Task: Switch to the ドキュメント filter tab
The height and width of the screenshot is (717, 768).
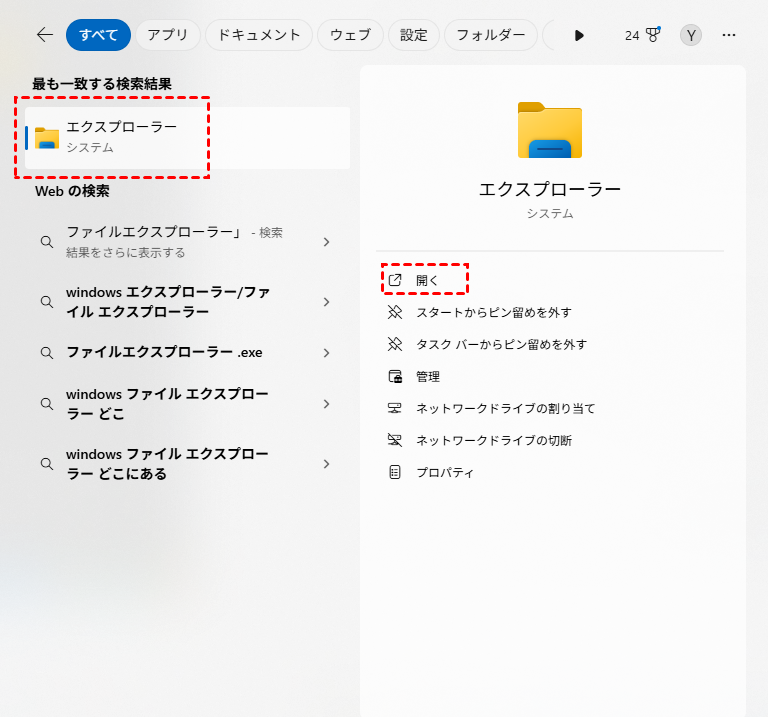Action: tap(258, 35)
